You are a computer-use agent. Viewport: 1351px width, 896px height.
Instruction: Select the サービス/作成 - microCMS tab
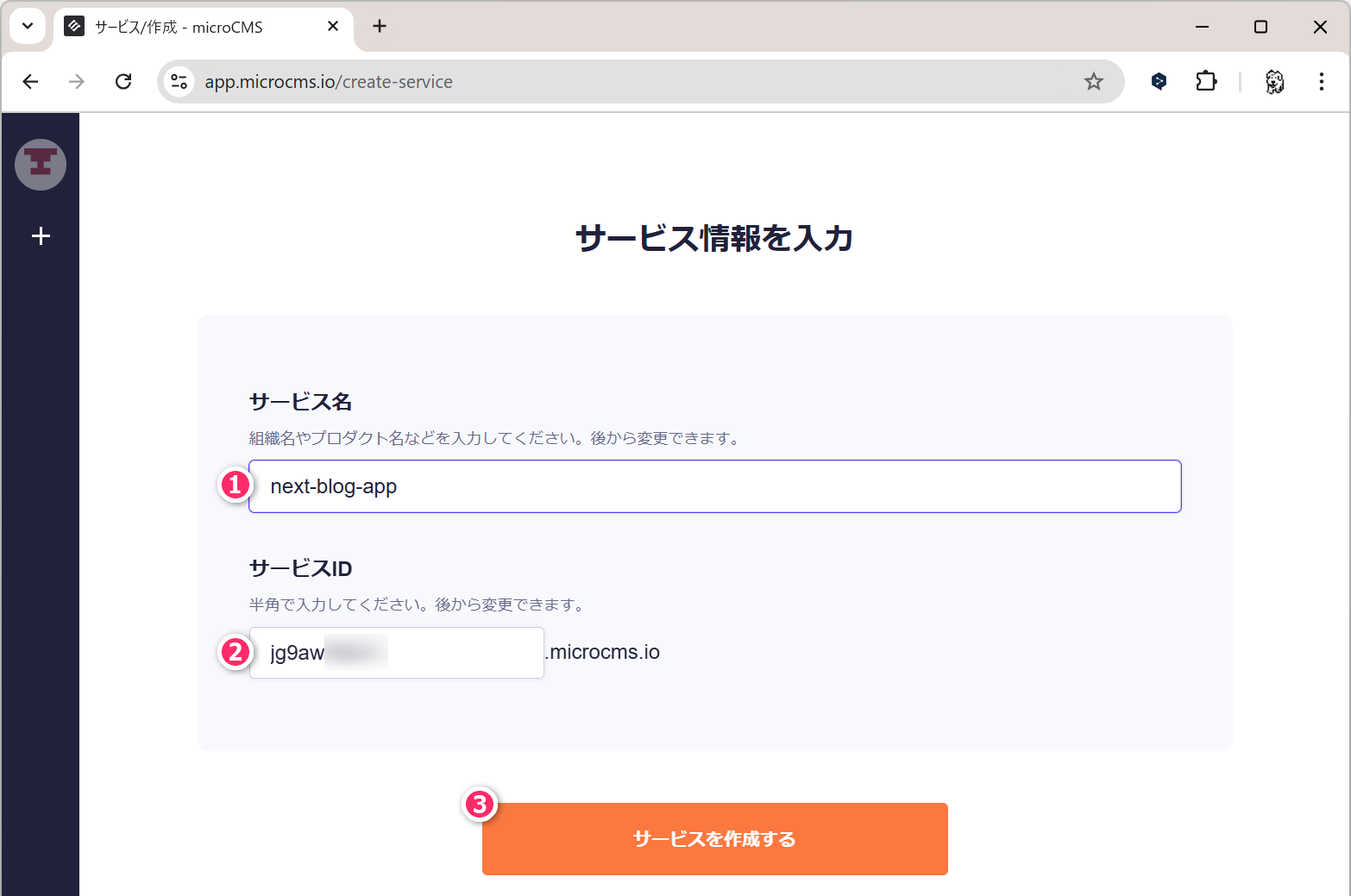pos(190,28)
